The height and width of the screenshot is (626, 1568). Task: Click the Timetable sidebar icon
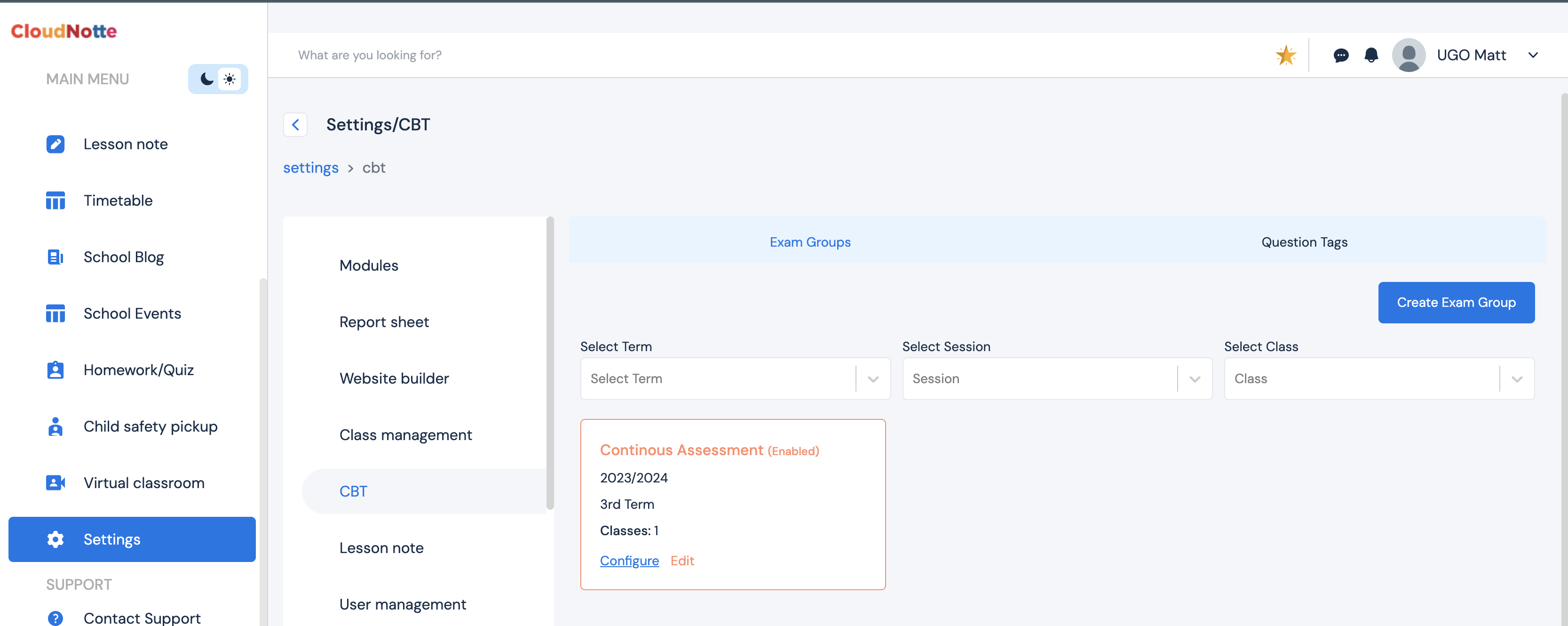coord(55,201)
